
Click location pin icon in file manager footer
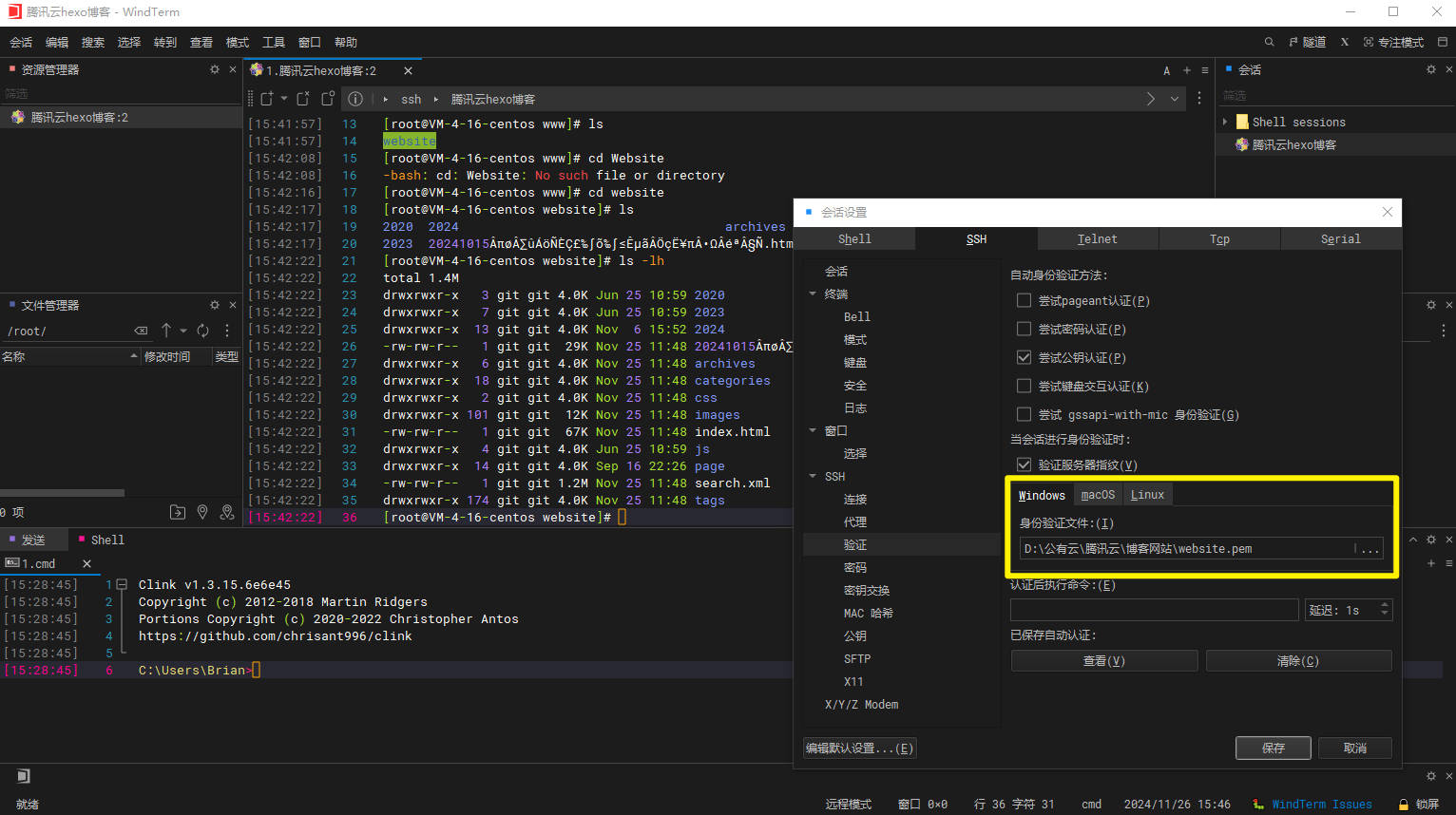coord(202,512)
